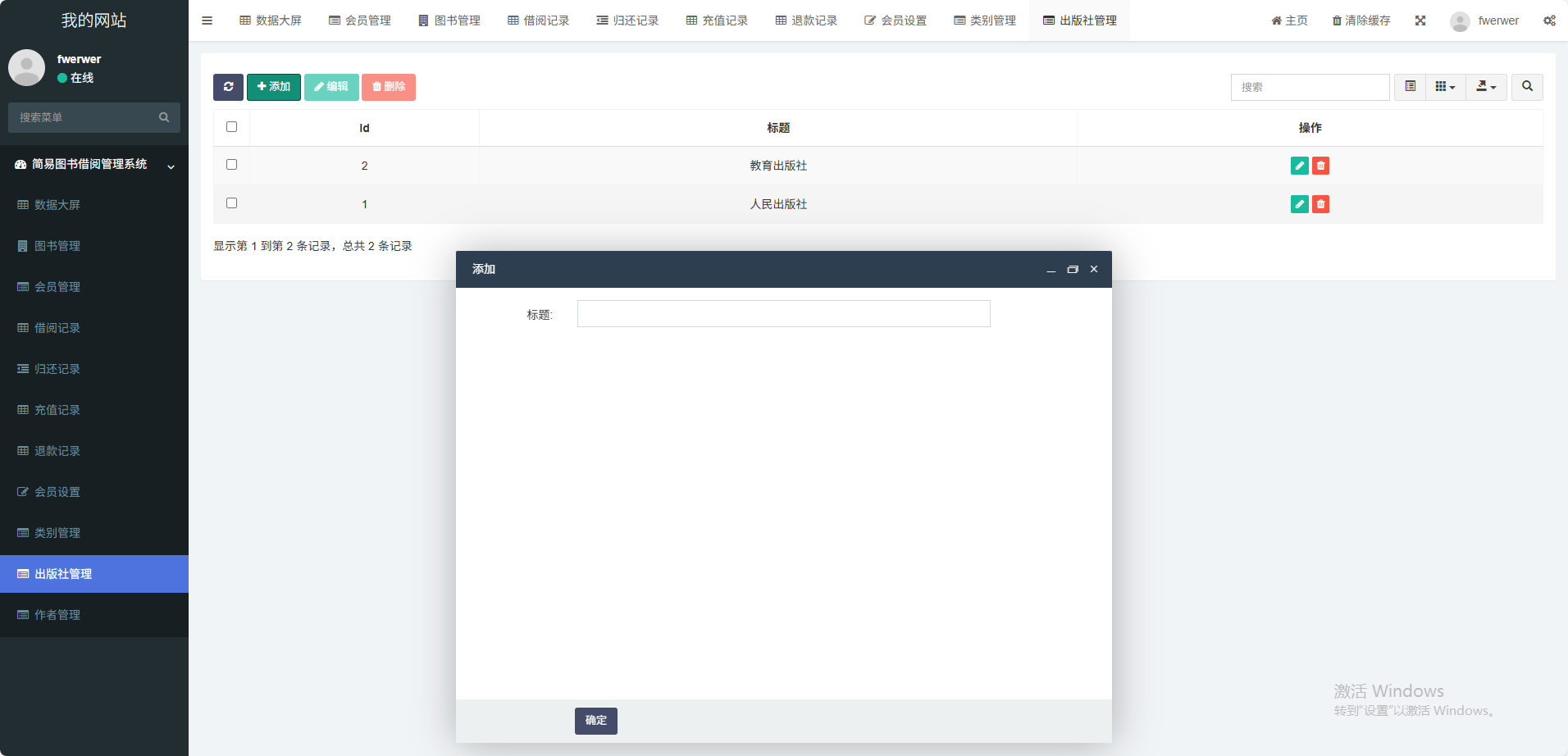
Task: Click the refresh table icon button
Action: click(228, 87)
